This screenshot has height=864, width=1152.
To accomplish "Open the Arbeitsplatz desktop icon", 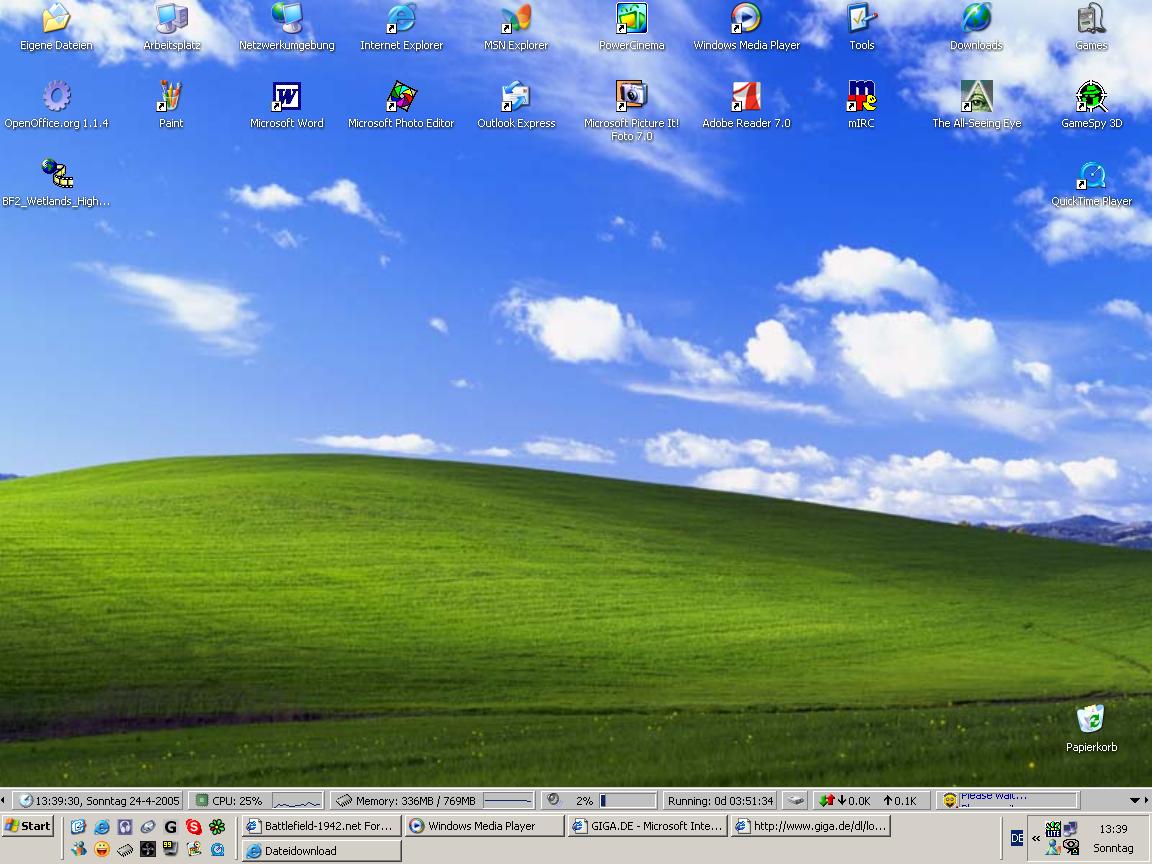I will (171, 26).
